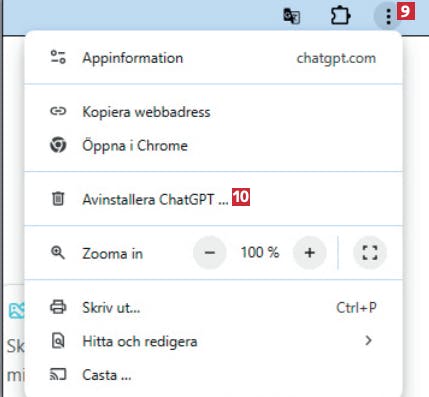
Task: Toggle fullscreen mode with the square-corners button
Action: pyautogui.click(x=370, y=253)
